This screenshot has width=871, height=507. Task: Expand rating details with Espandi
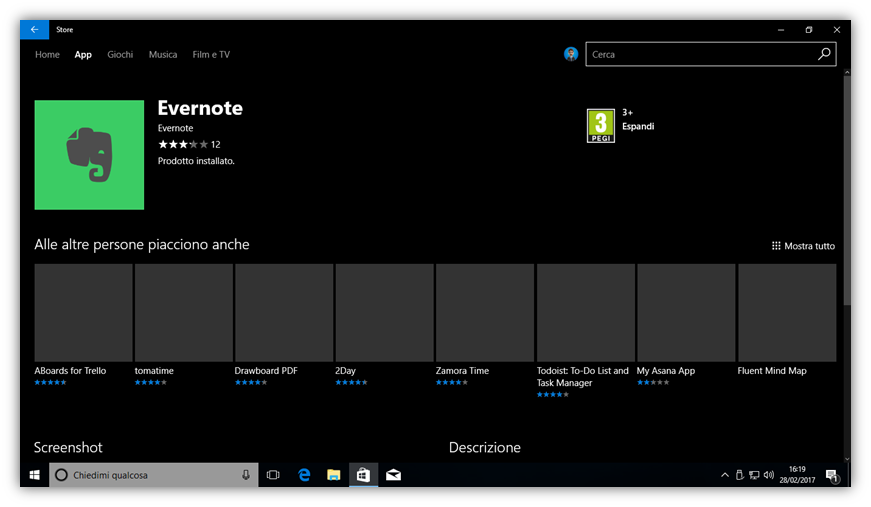point(638,127)
